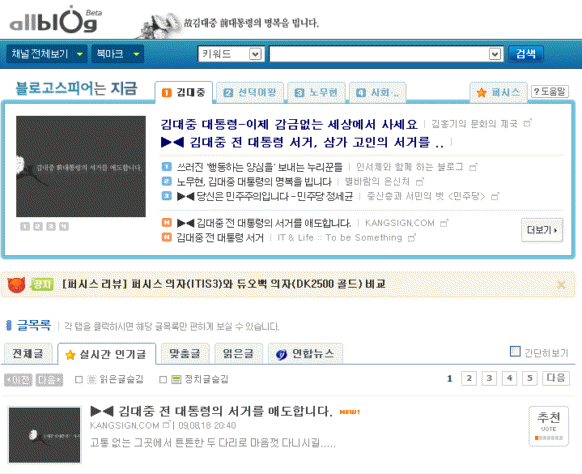Viewport: 582px width, 474px height.
Task: Open headline 김대중 대통령-이제 감금없는 세상에서 사세요
Action: [x=289, y=124]
